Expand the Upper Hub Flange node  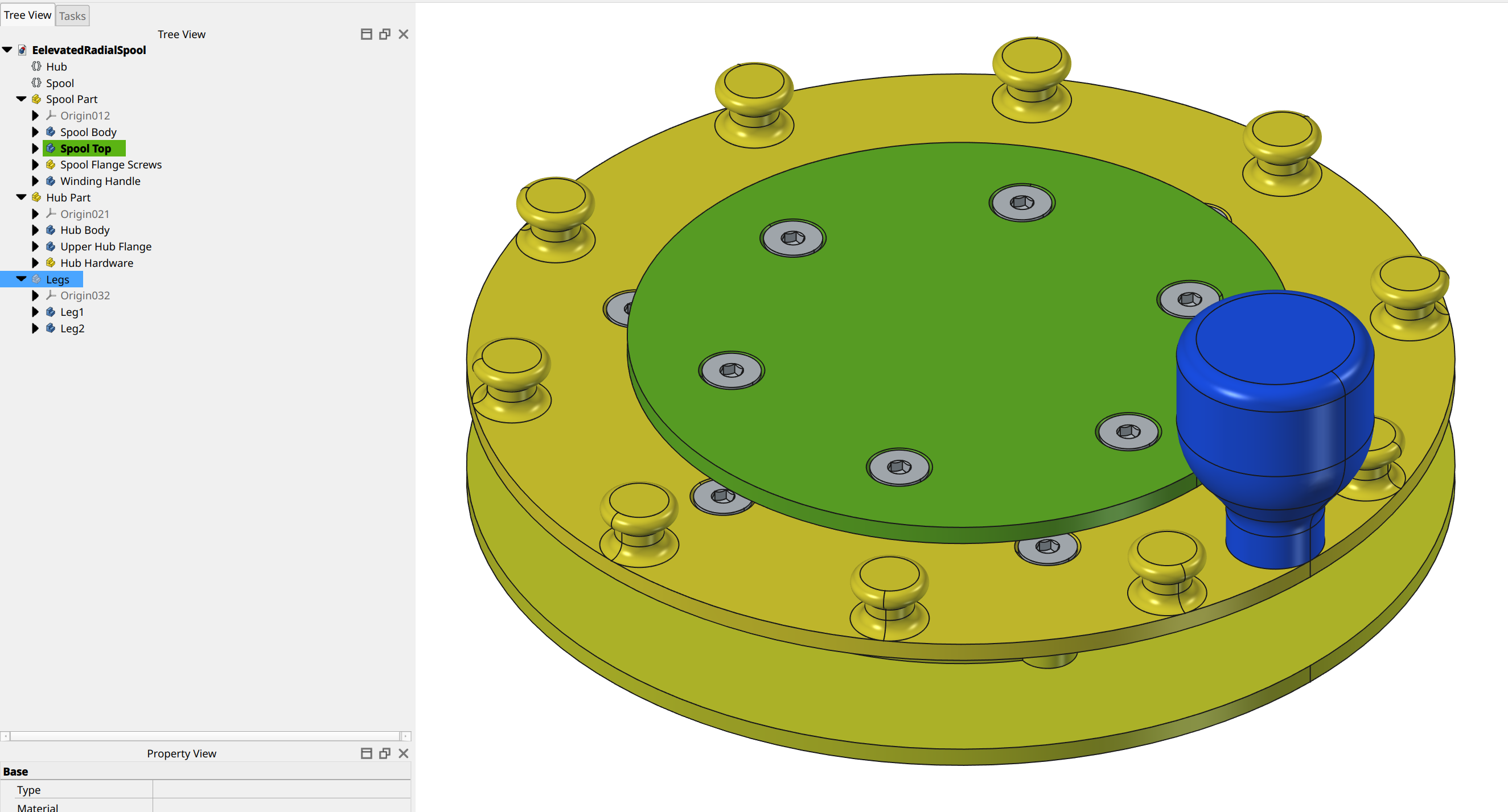[35, 246]
